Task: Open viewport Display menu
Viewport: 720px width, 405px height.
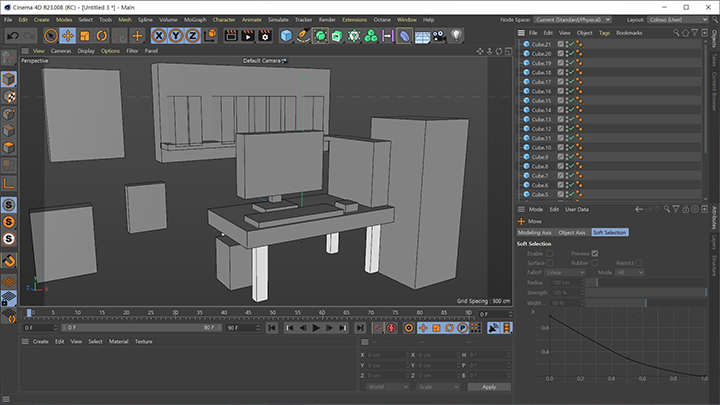Action: [x=86, y=51]
